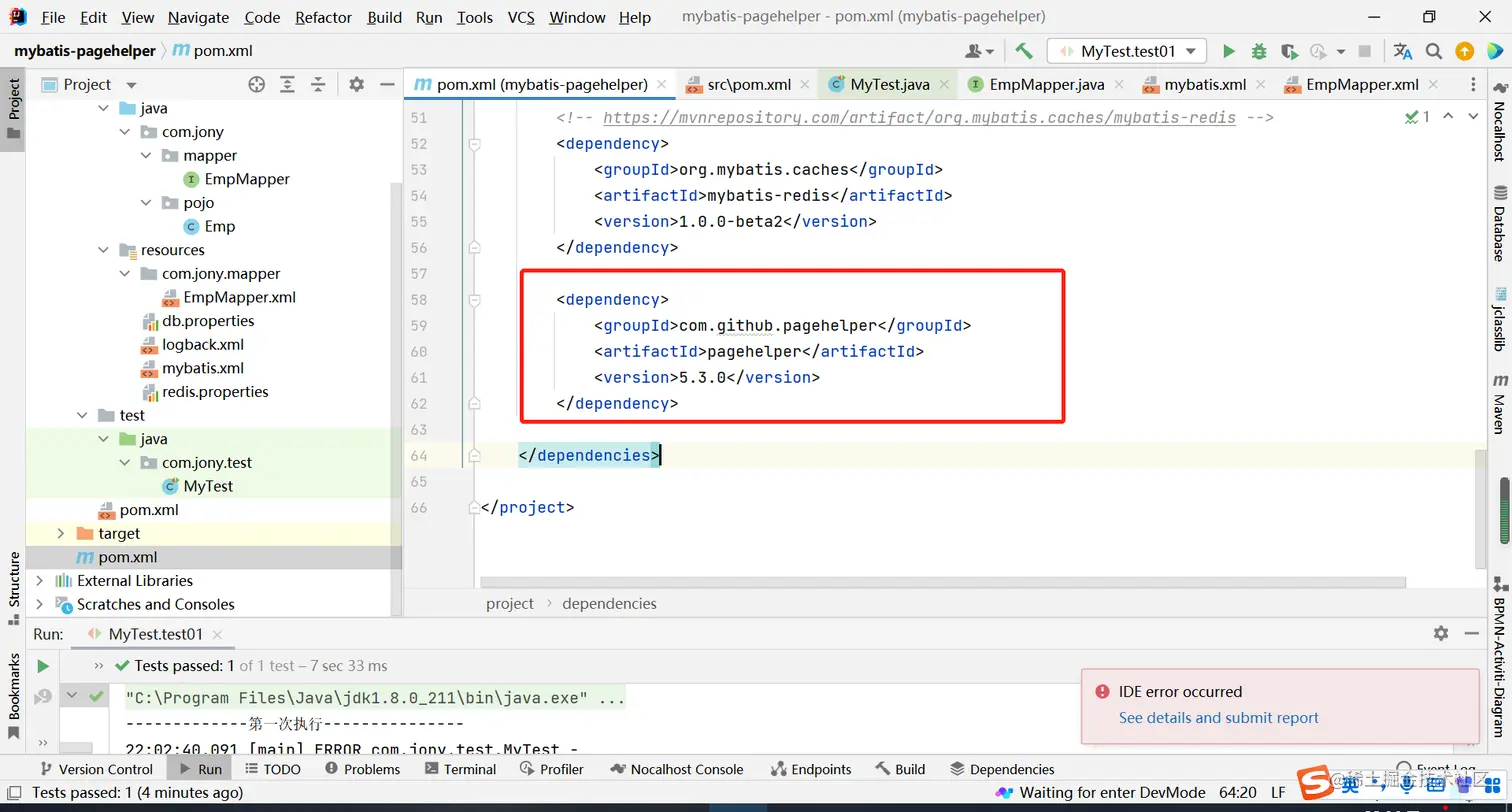
Task: Open the MyTest.test01 run configuration dropdown
Action: pyautogui.click(x=1127, y=51)
